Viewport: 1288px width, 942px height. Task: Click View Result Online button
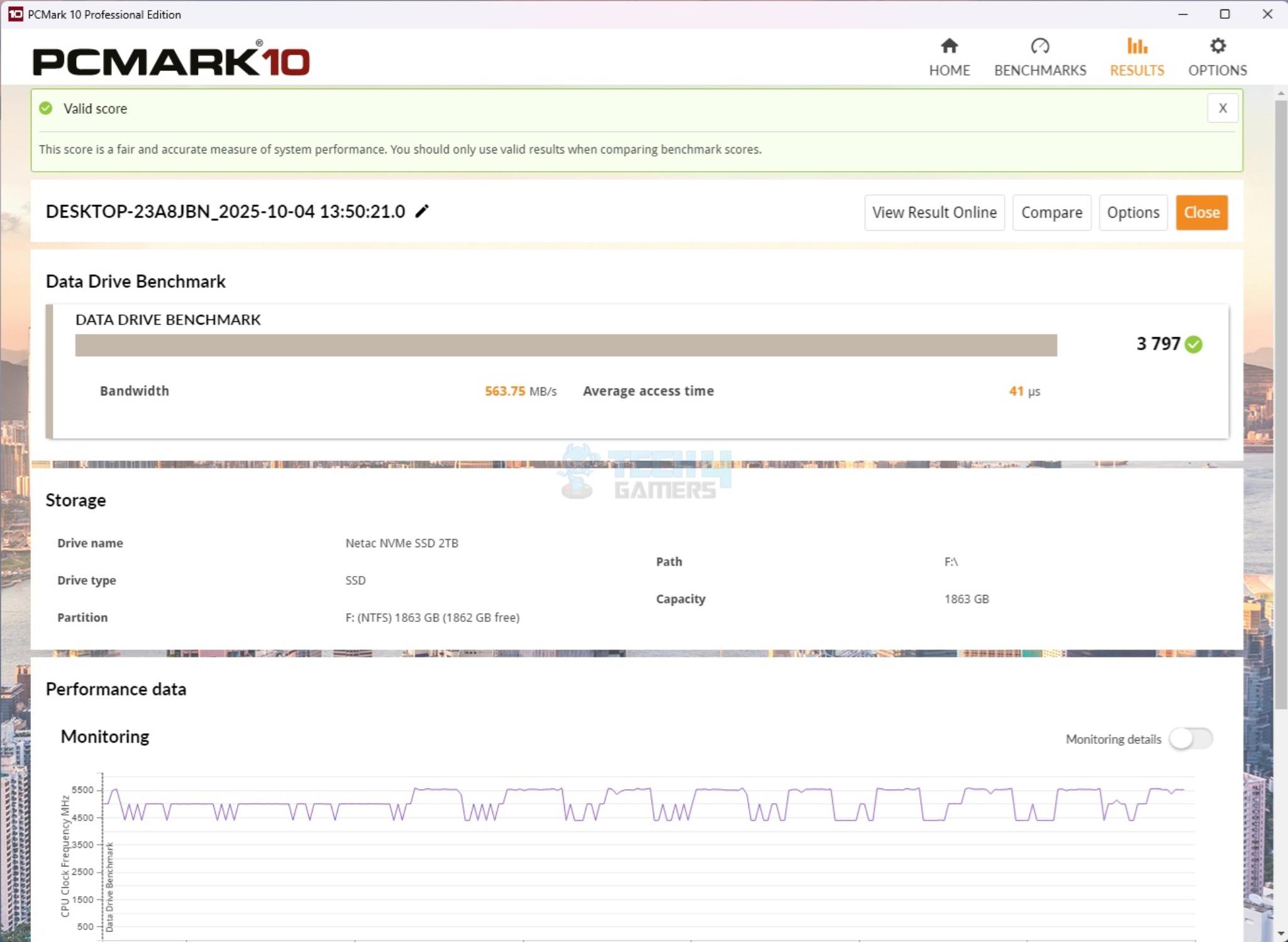[934, 213]
